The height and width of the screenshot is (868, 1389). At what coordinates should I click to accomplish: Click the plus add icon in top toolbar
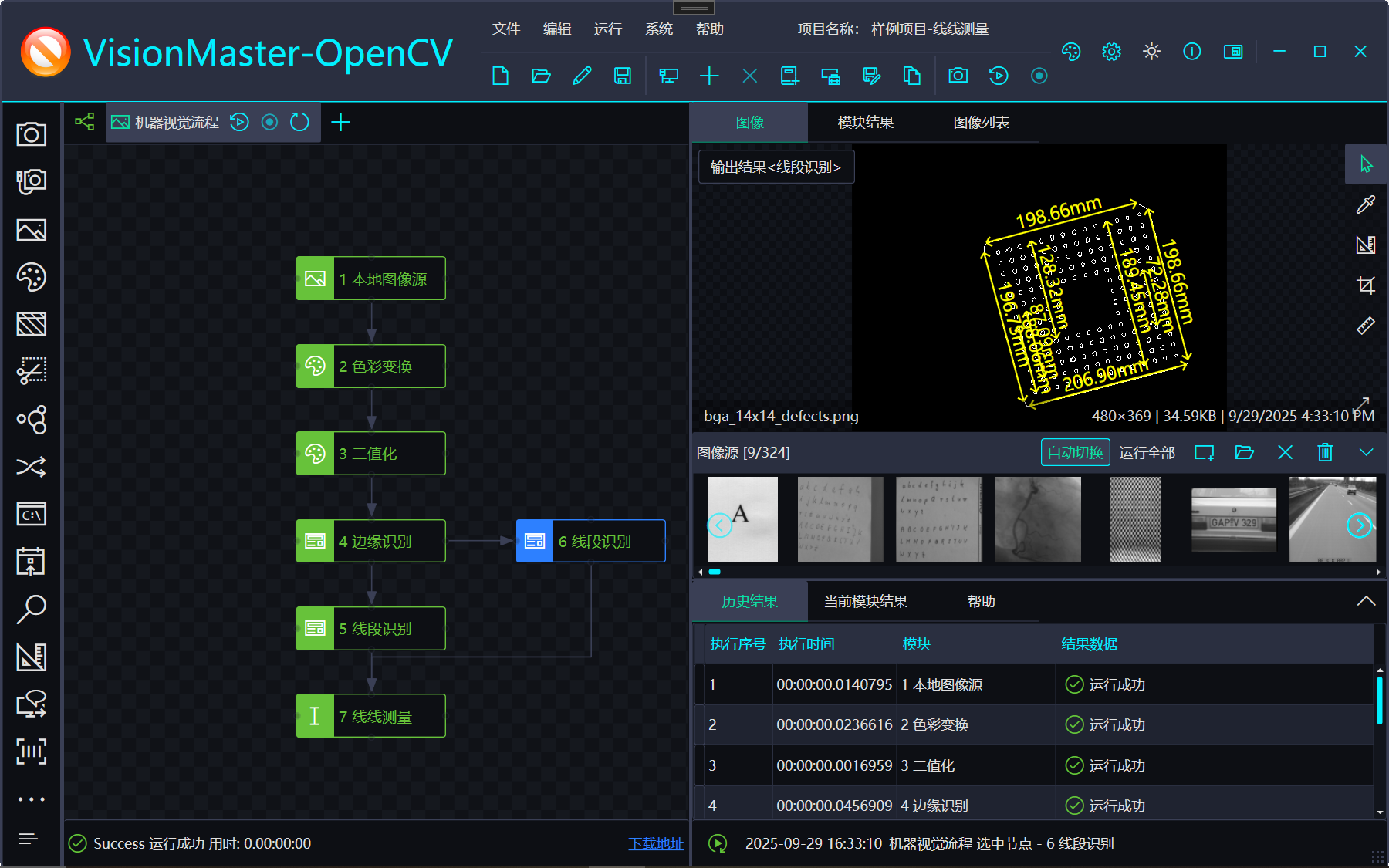click(709, 76)
